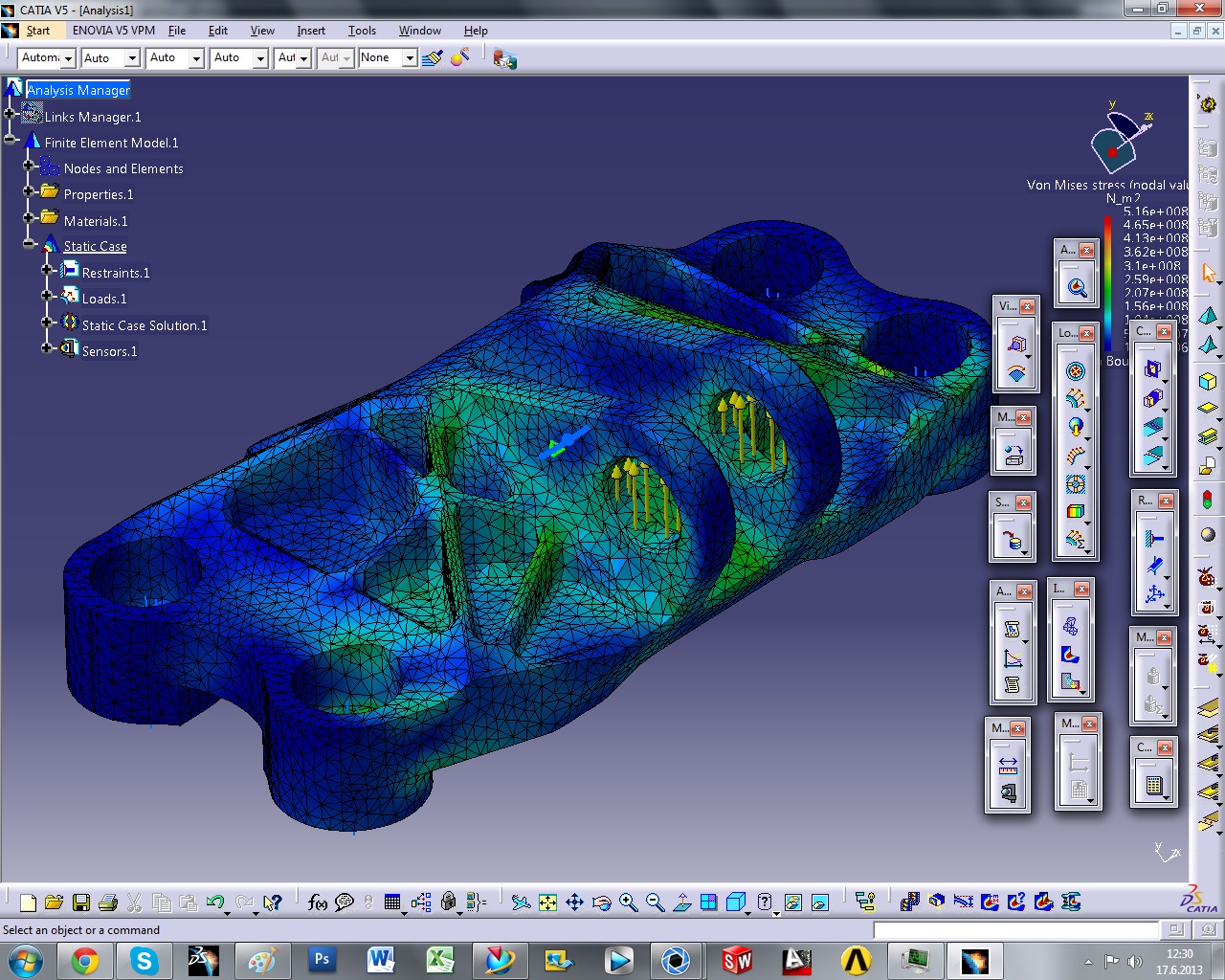Select the Static Case tree entry
Screen dimensions: 1225x980
[95, 247]
